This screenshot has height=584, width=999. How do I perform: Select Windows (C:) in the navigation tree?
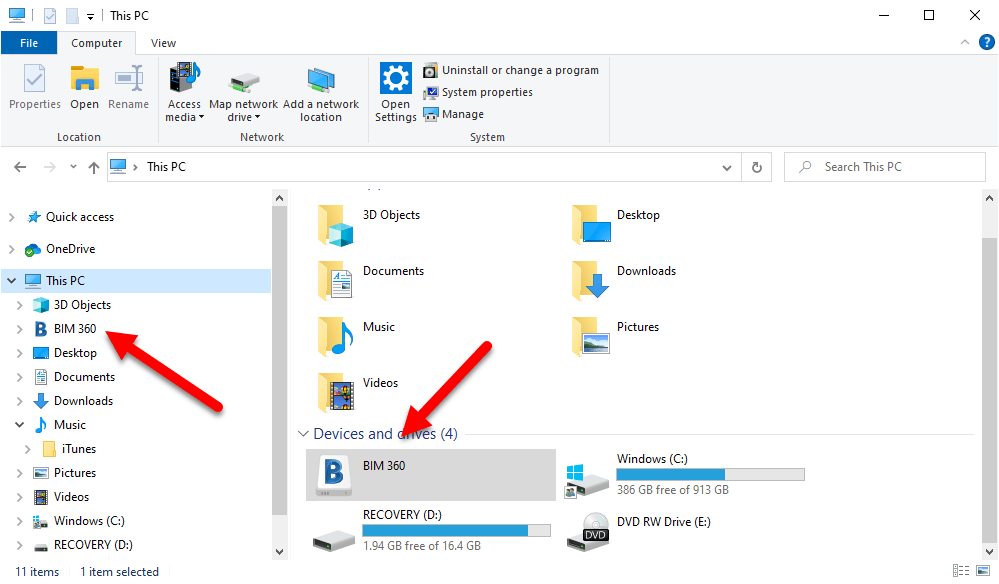89,521
